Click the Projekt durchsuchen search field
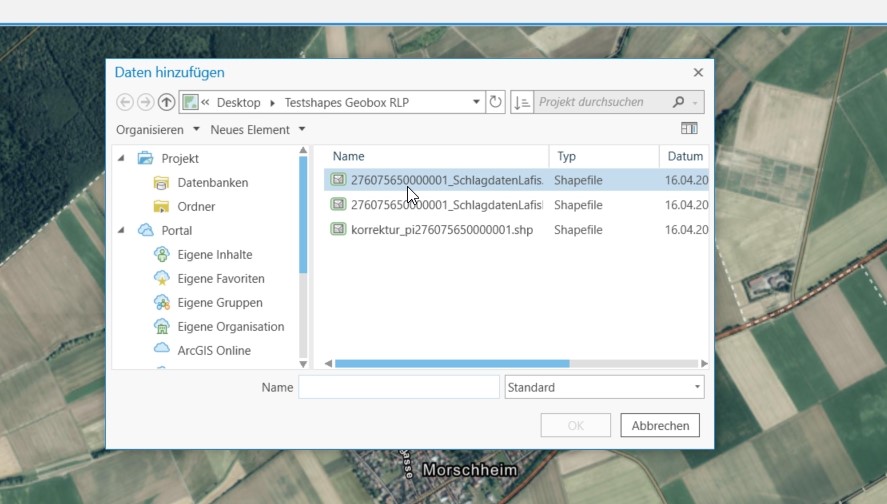This screenshot has height=504, width=887. [603, 102]
